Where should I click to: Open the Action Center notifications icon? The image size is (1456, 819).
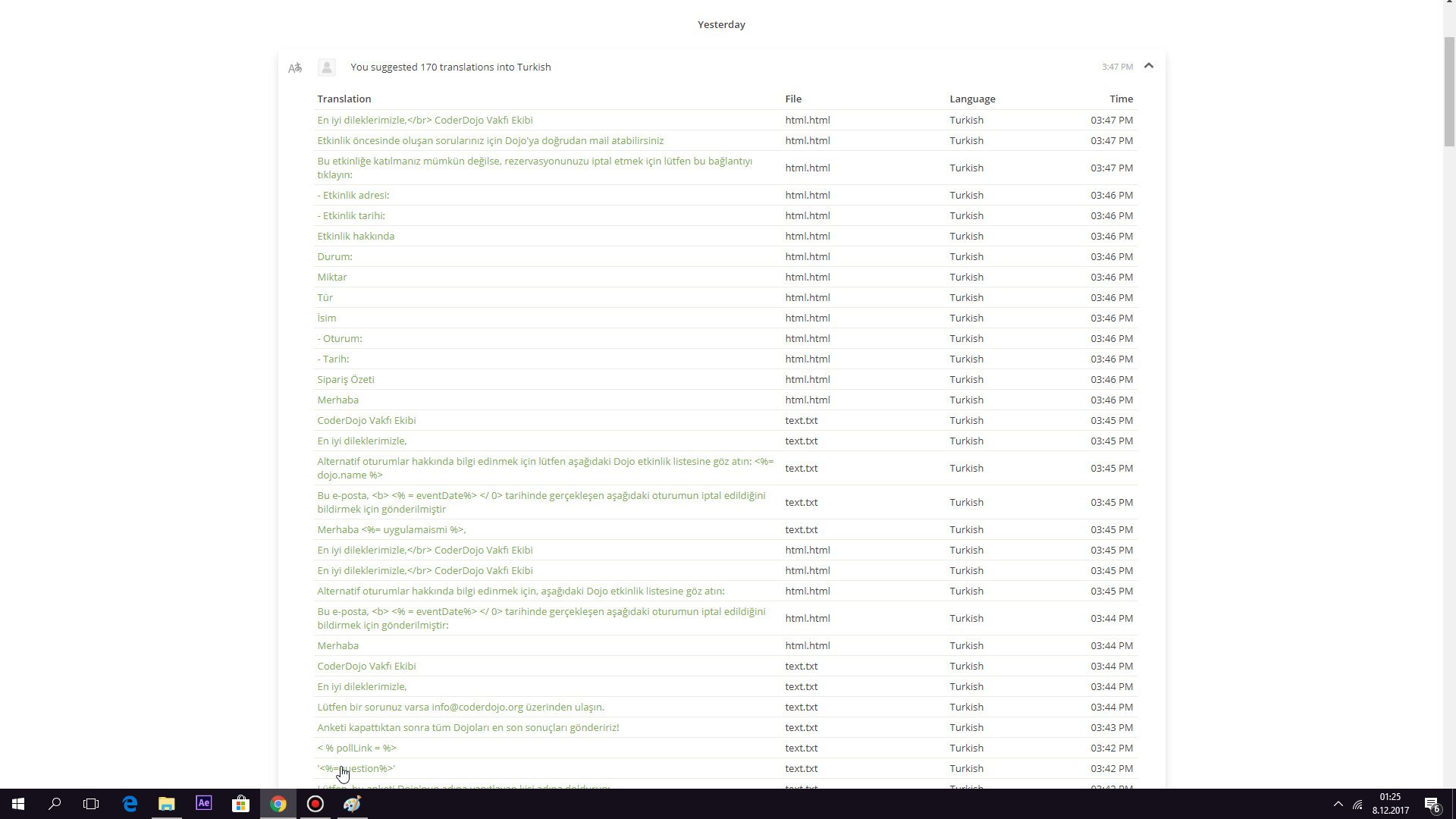pos(1432,804)
